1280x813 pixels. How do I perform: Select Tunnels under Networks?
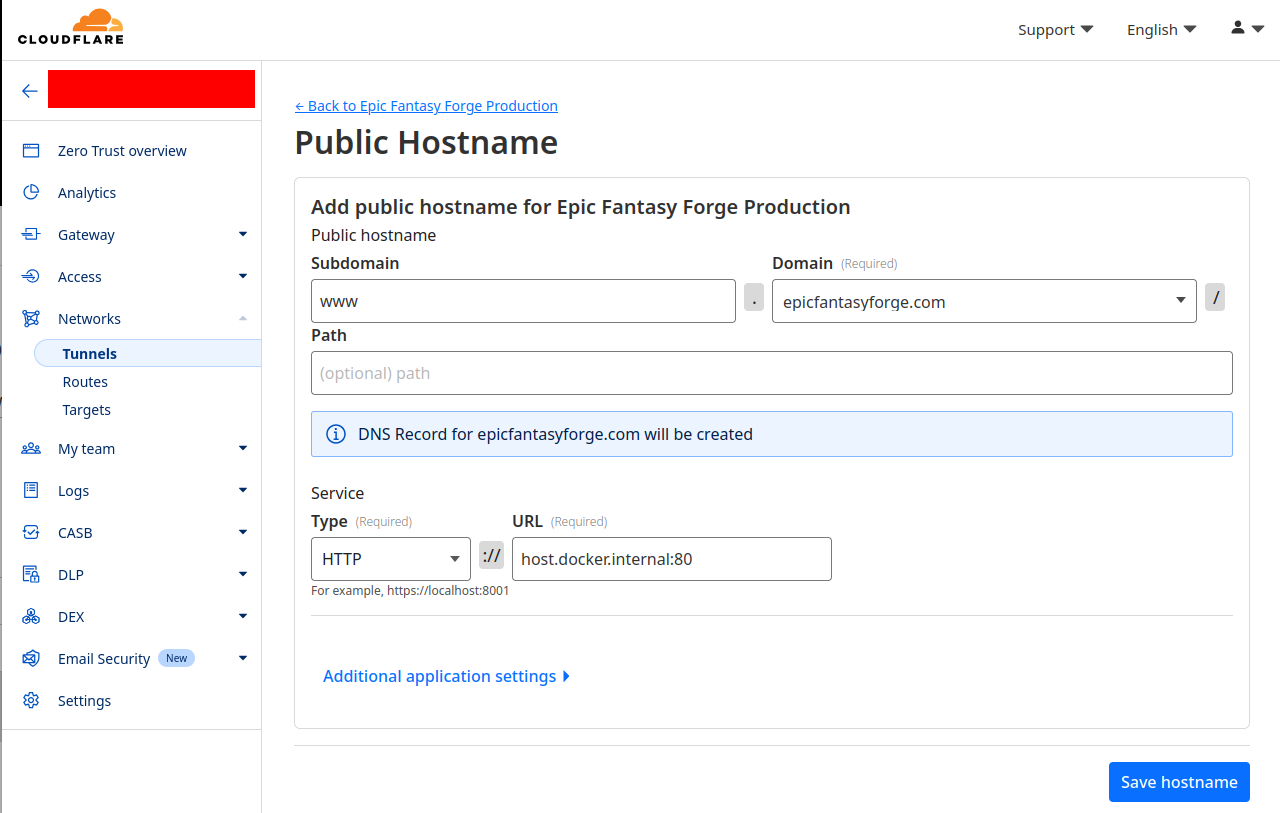tap(147, 354)
